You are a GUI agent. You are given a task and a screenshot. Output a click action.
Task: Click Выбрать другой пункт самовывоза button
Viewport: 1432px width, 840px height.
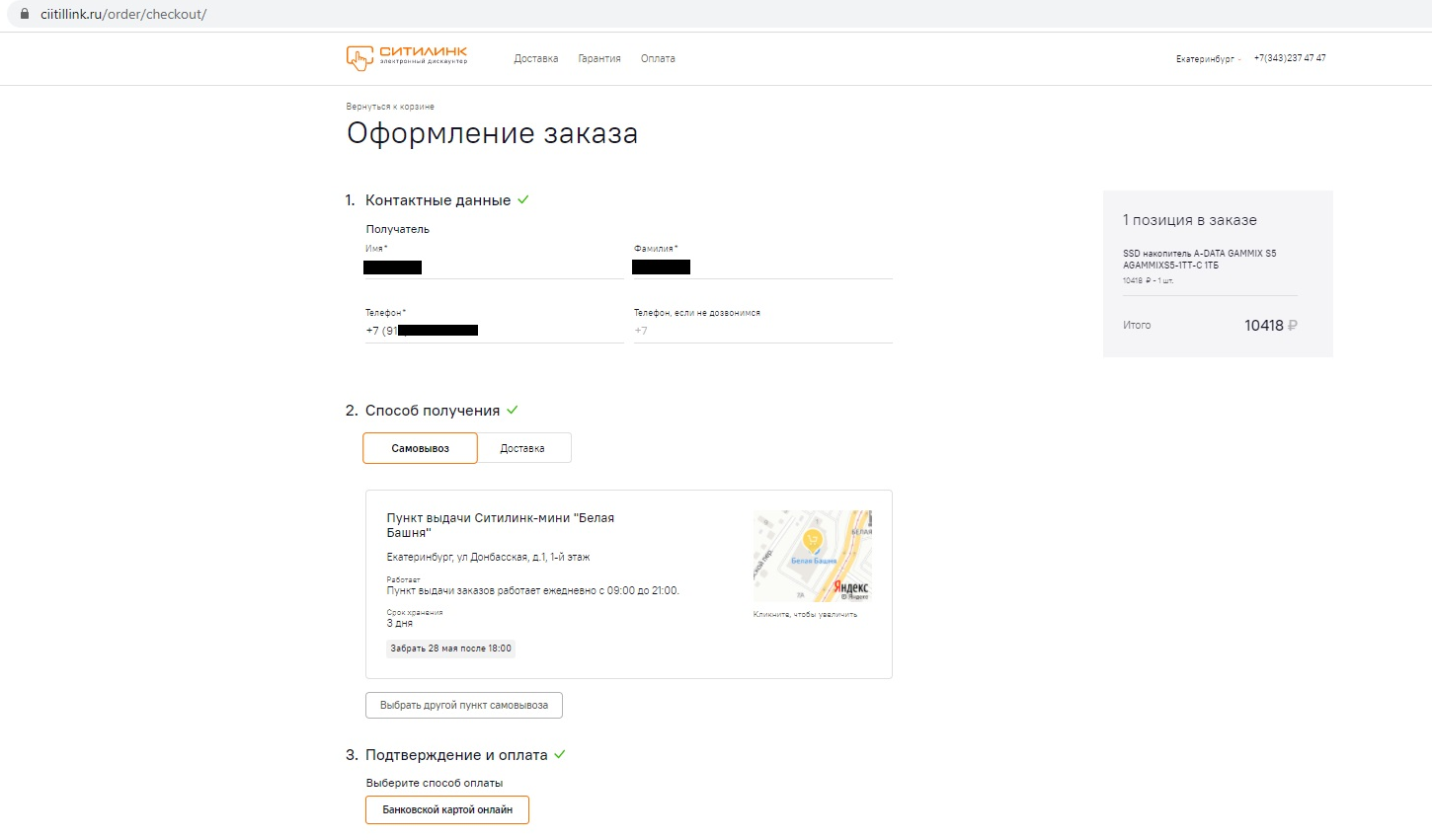pos(464,706)
